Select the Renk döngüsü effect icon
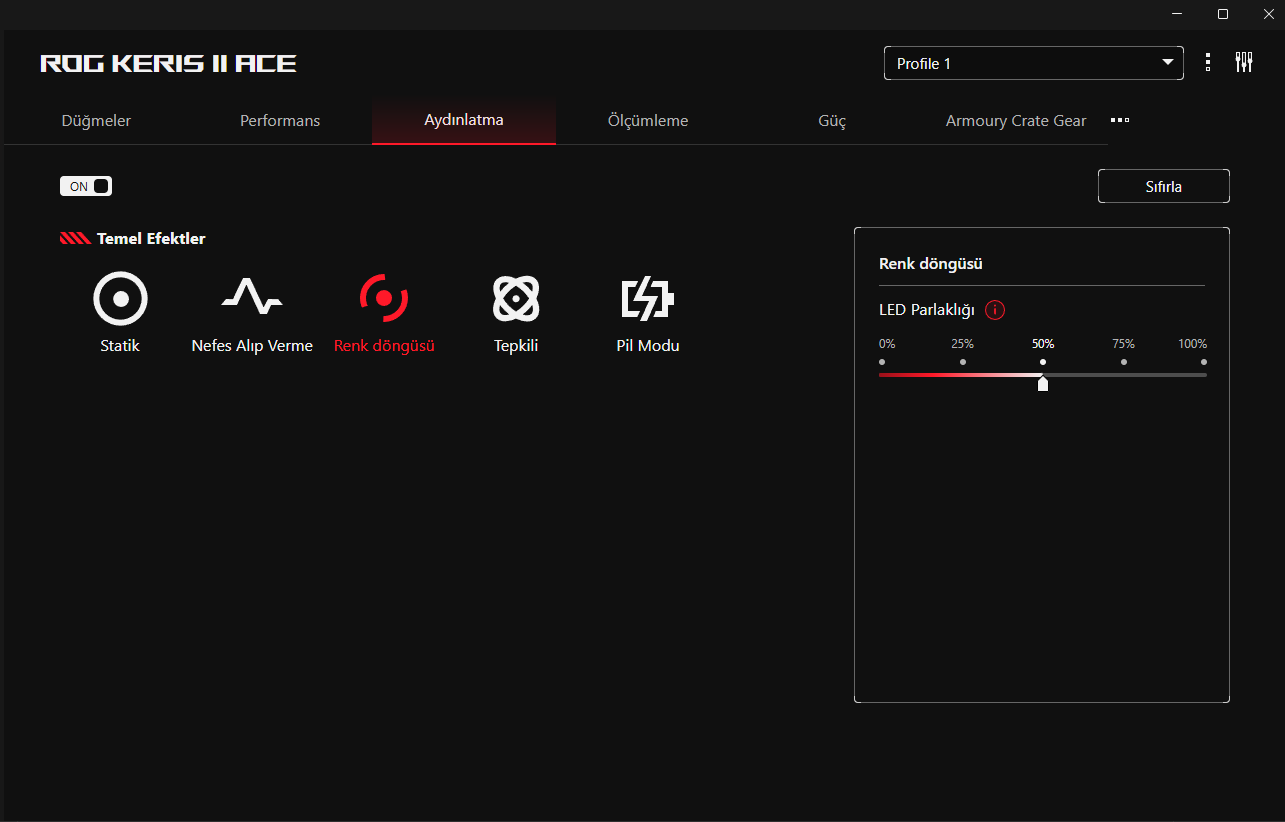1285x822 pixels. 384,298
